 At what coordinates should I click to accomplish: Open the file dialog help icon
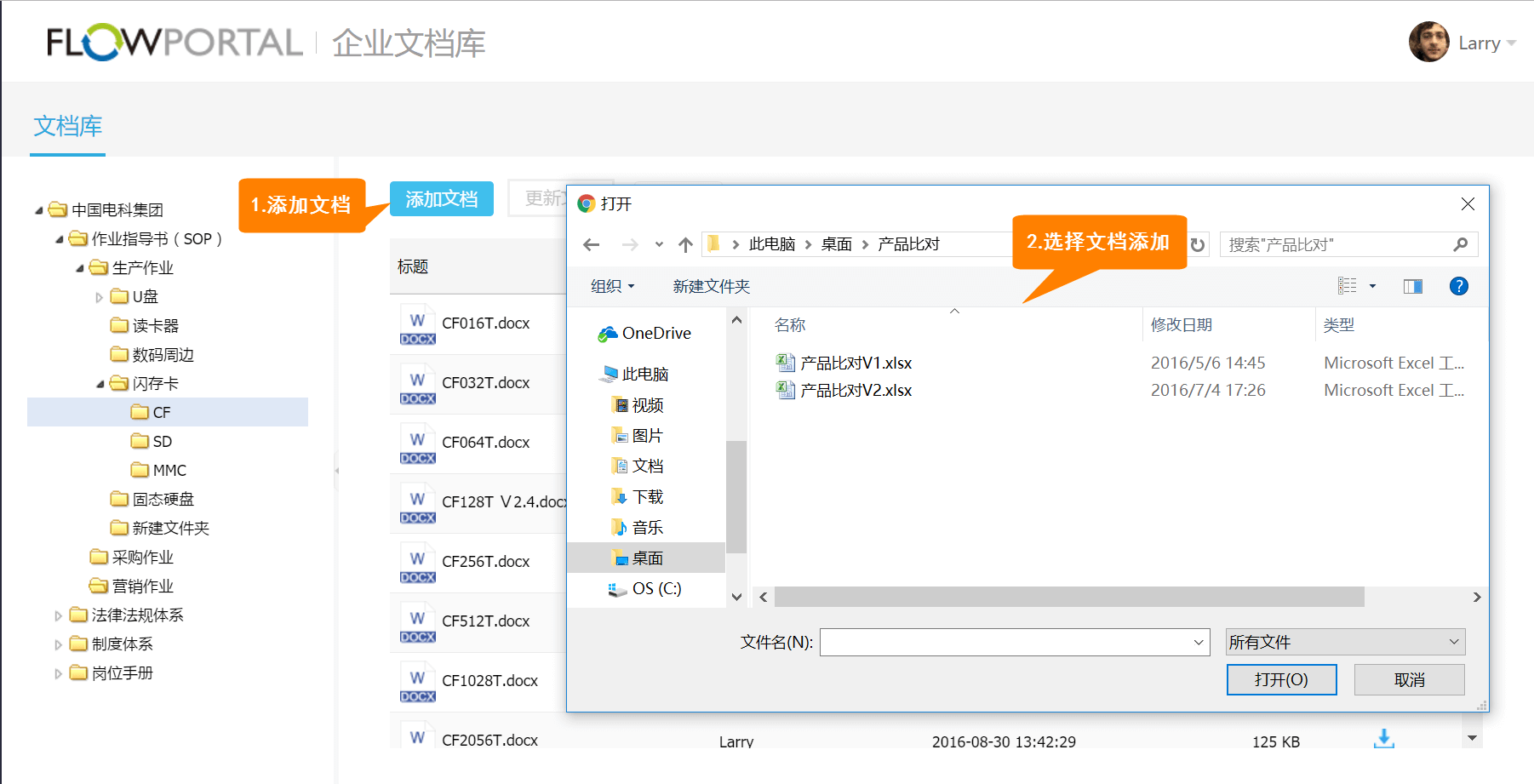click(1458, 286)
